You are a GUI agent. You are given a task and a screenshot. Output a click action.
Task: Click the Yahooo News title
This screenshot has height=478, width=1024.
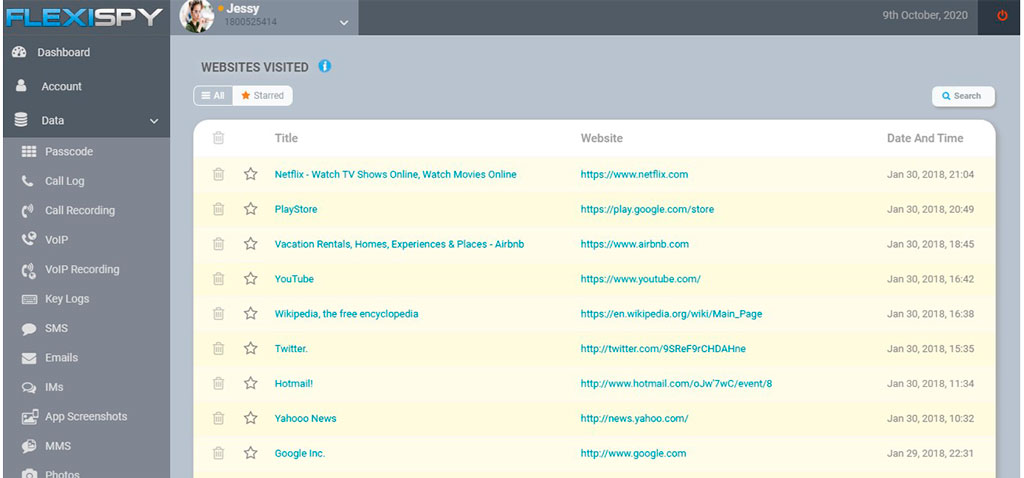(x=306, y=418)
